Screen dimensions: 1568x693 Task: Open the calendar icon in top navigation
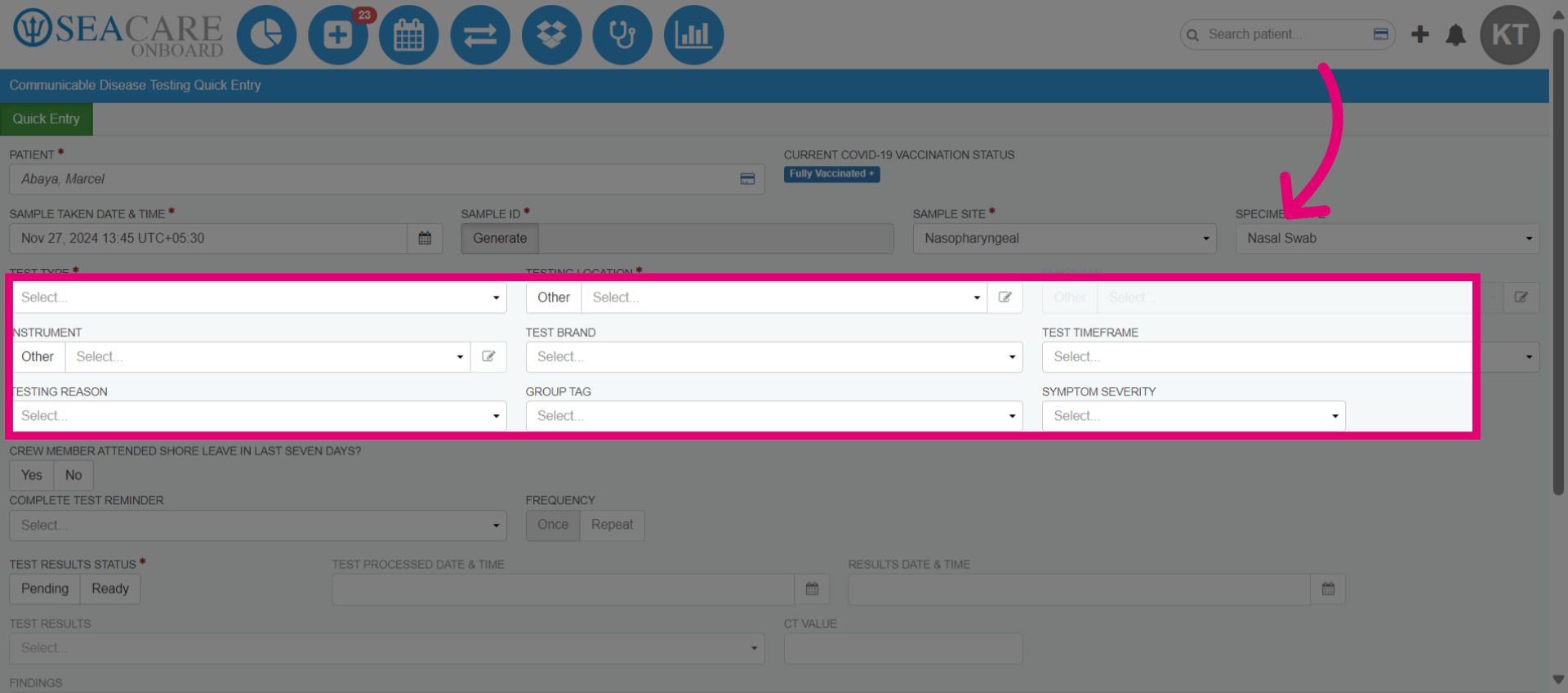(x=409, y=35)
